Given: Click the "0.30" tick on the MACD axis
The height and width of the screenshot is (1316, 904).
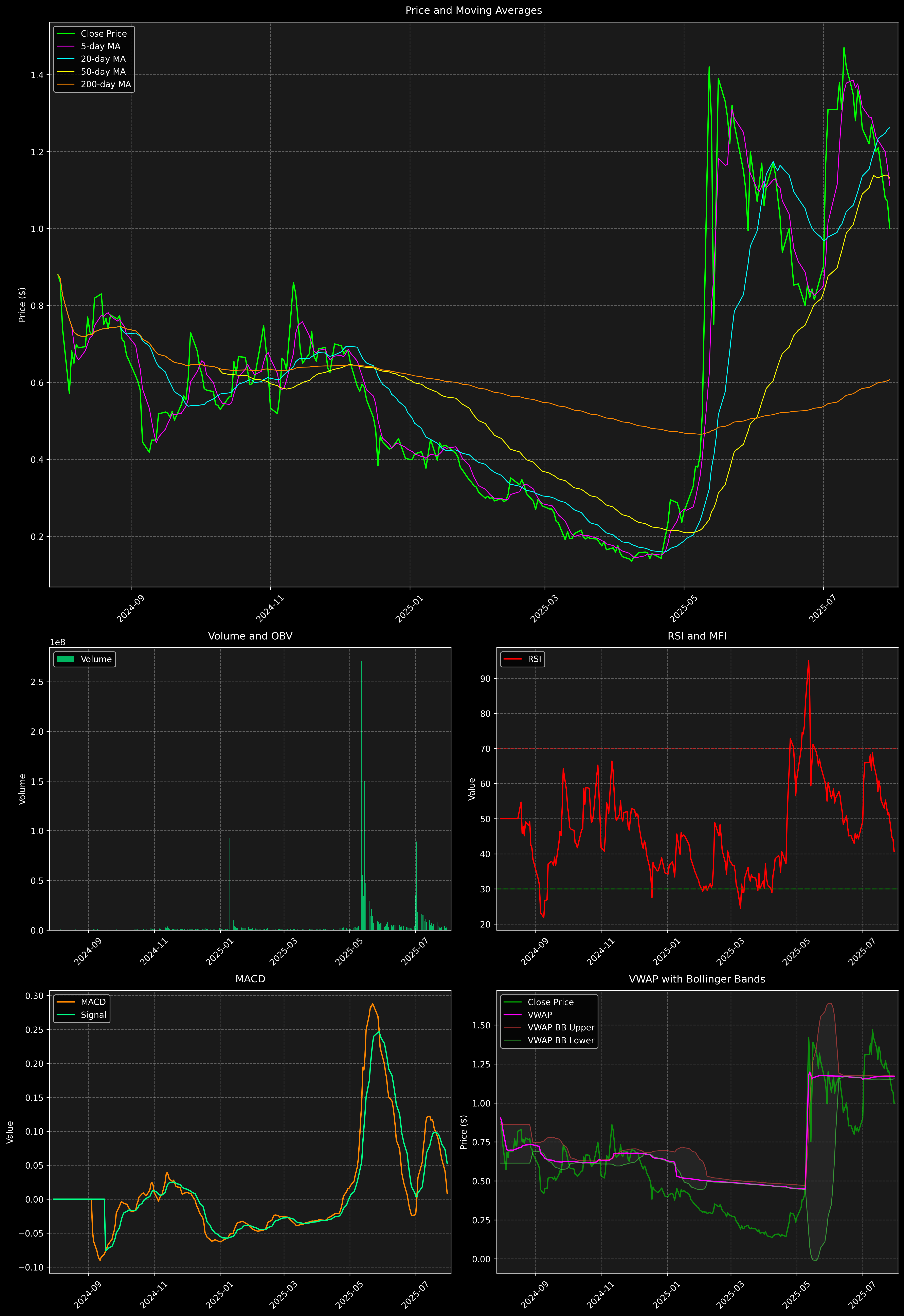Looking at the screenshot, I should [x=35, y=995].
